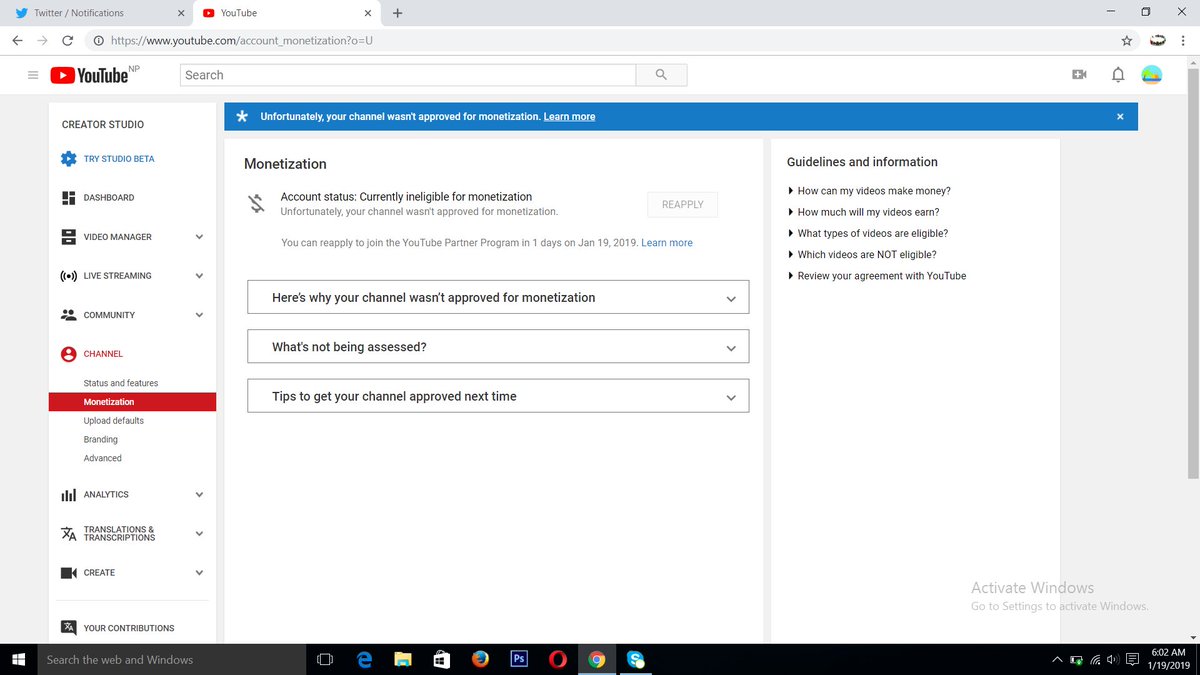
Task: Launch Edge from the taskbar
Action: coord(365,659)
